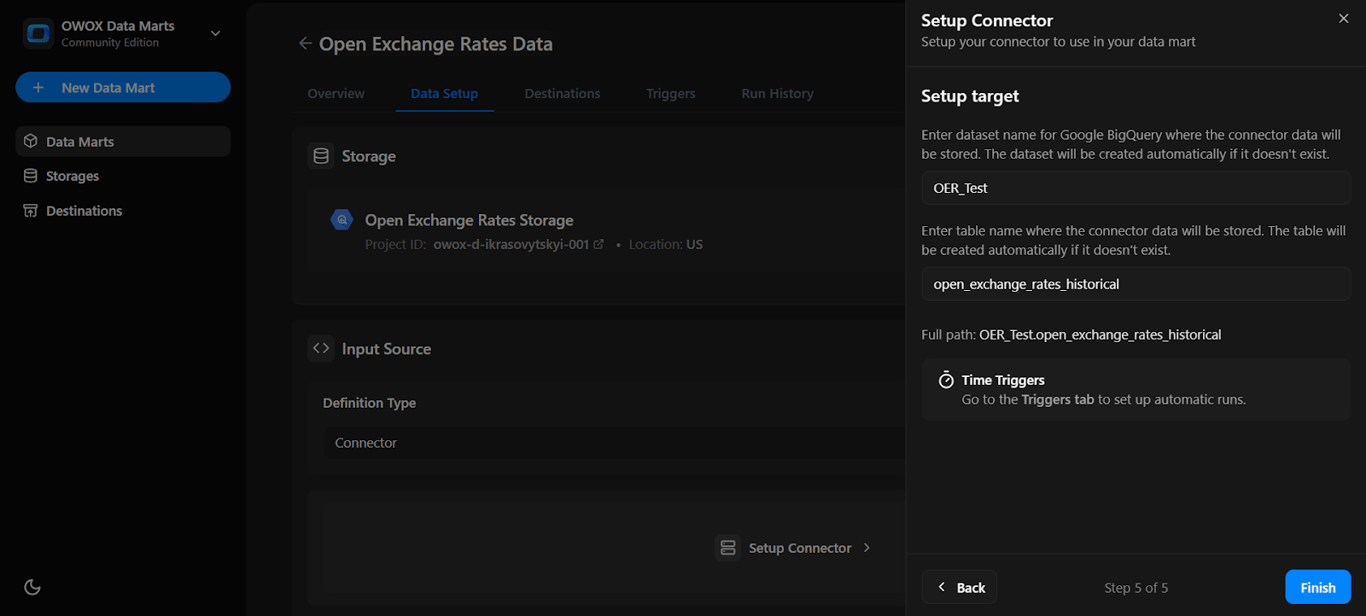Click the Back button
Viewport: 1366px width, 616px height.
click(959, 587)
